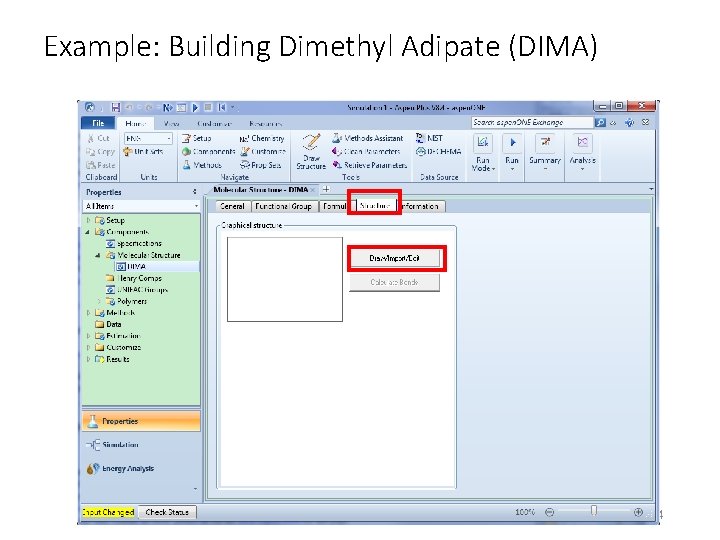The image size is (720, 540).
Task: Click the Next (N>) icon in title bar
Action: pyautogui.click(x=168, y=107)
